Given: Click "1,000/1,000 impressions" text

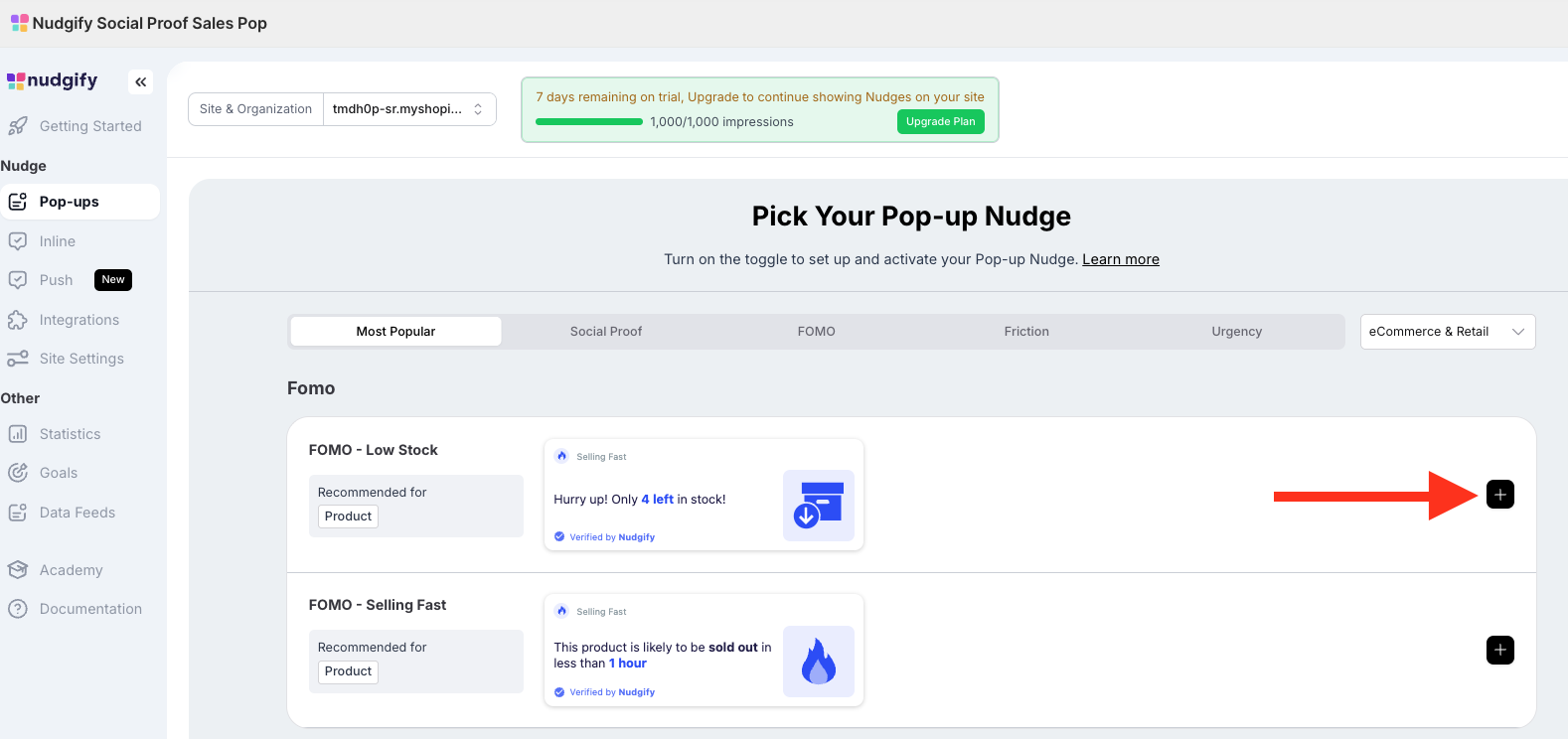Looking at the screenshot, I should click(x=722, y=122).
